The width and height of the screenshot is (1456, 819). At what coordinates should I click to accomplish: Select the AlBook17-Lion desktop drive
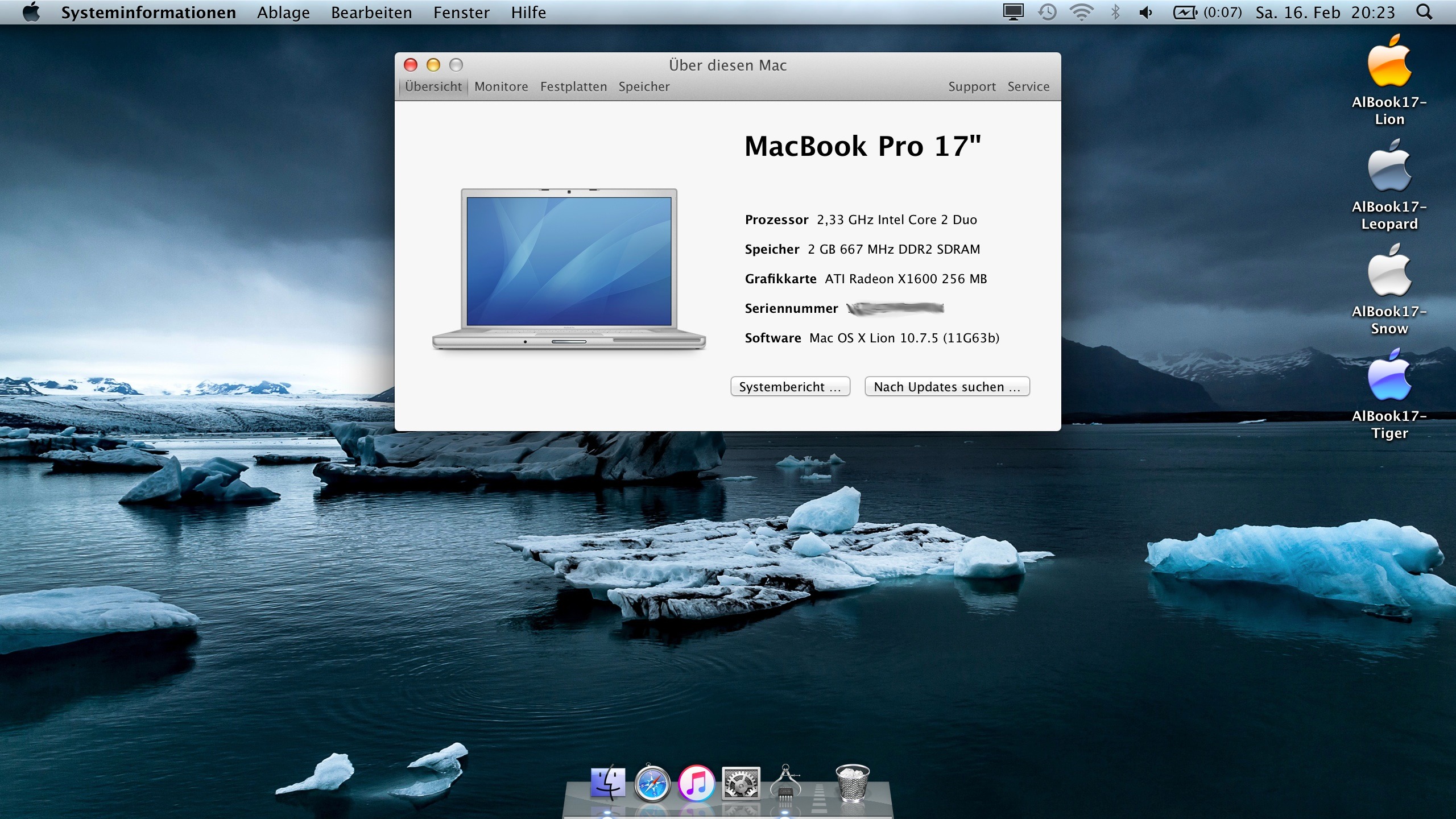[1389, 80]
